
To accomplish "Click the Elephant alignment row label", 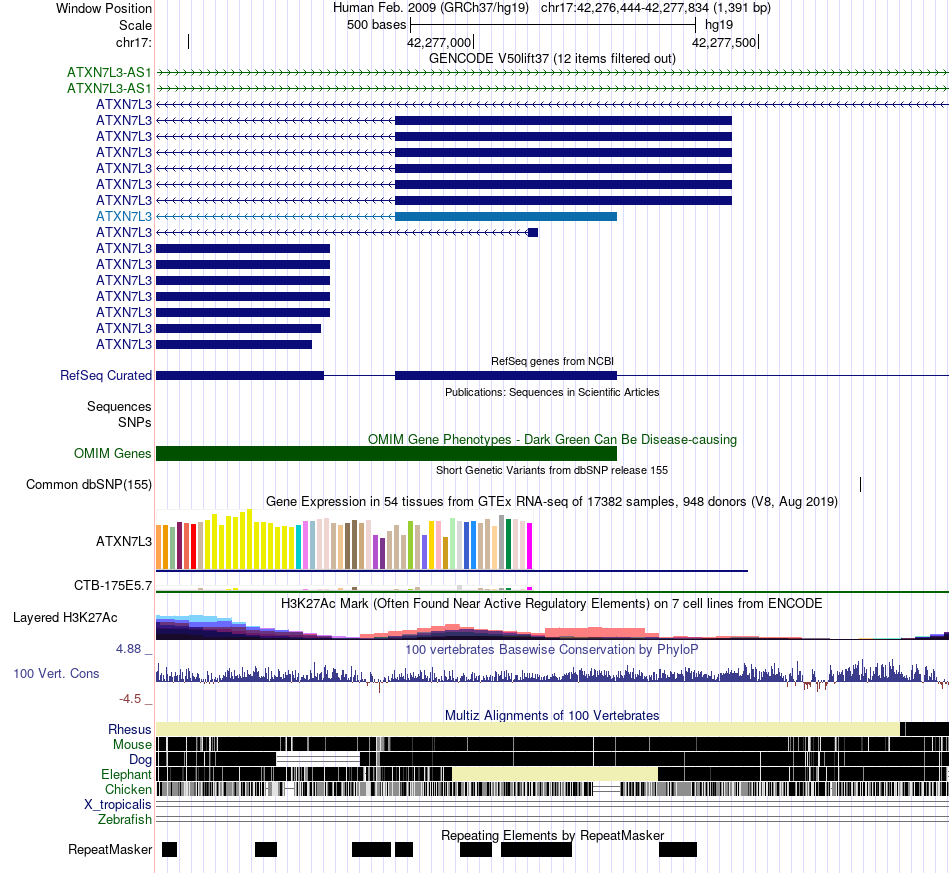I will click(x=126, y=774).
